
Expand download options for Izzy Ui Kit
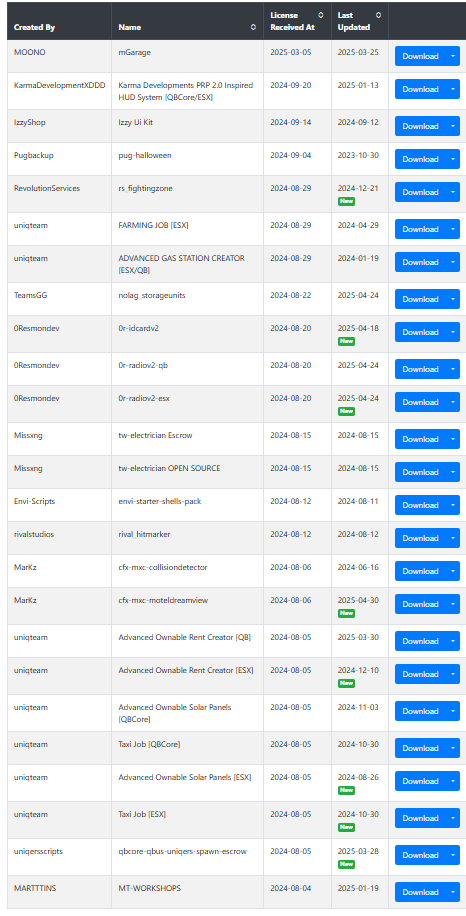coord(453,126)
